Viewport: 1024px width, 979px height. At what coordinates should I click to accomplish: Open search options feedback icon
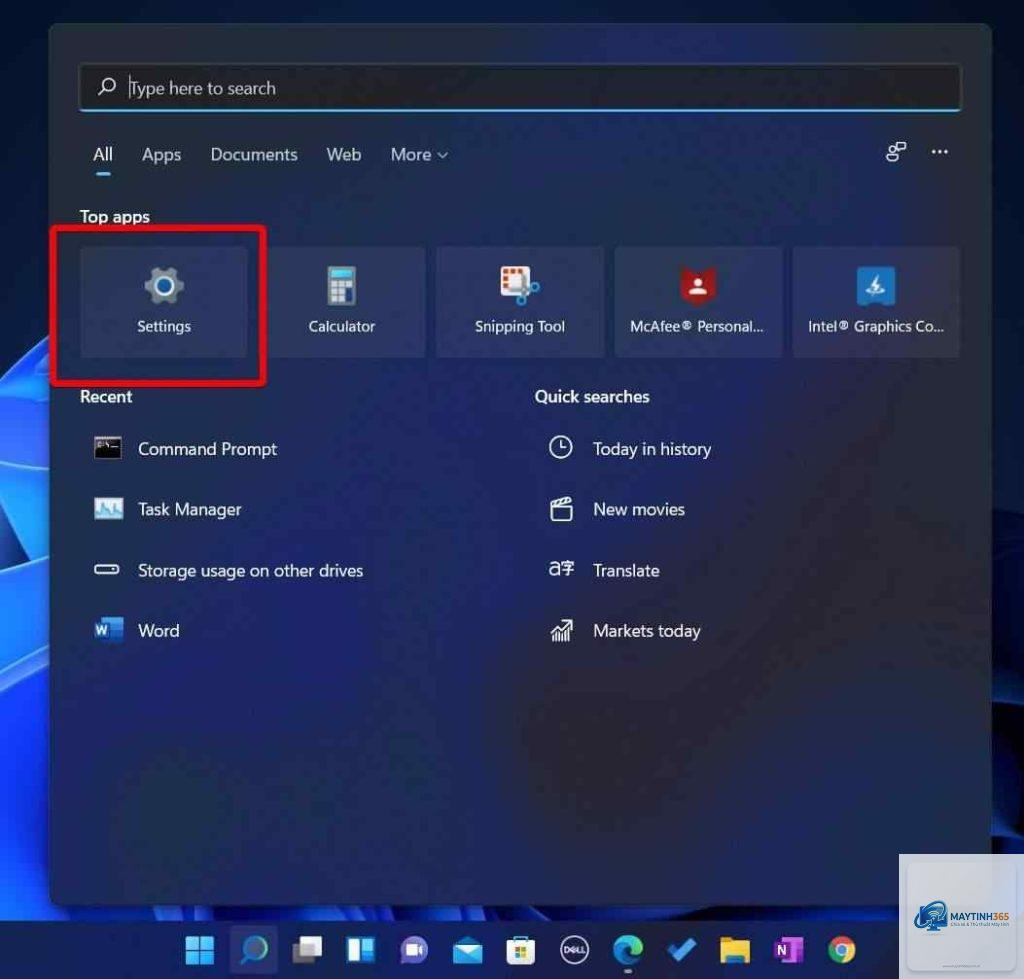[896, 152]
